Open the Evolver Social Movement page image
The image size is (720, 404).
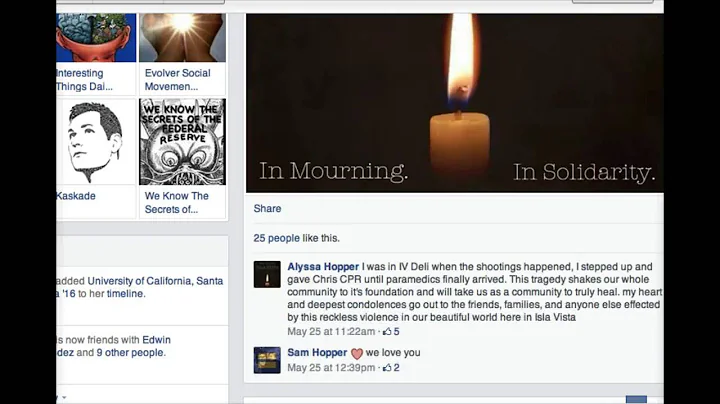(x=182, y=38)
